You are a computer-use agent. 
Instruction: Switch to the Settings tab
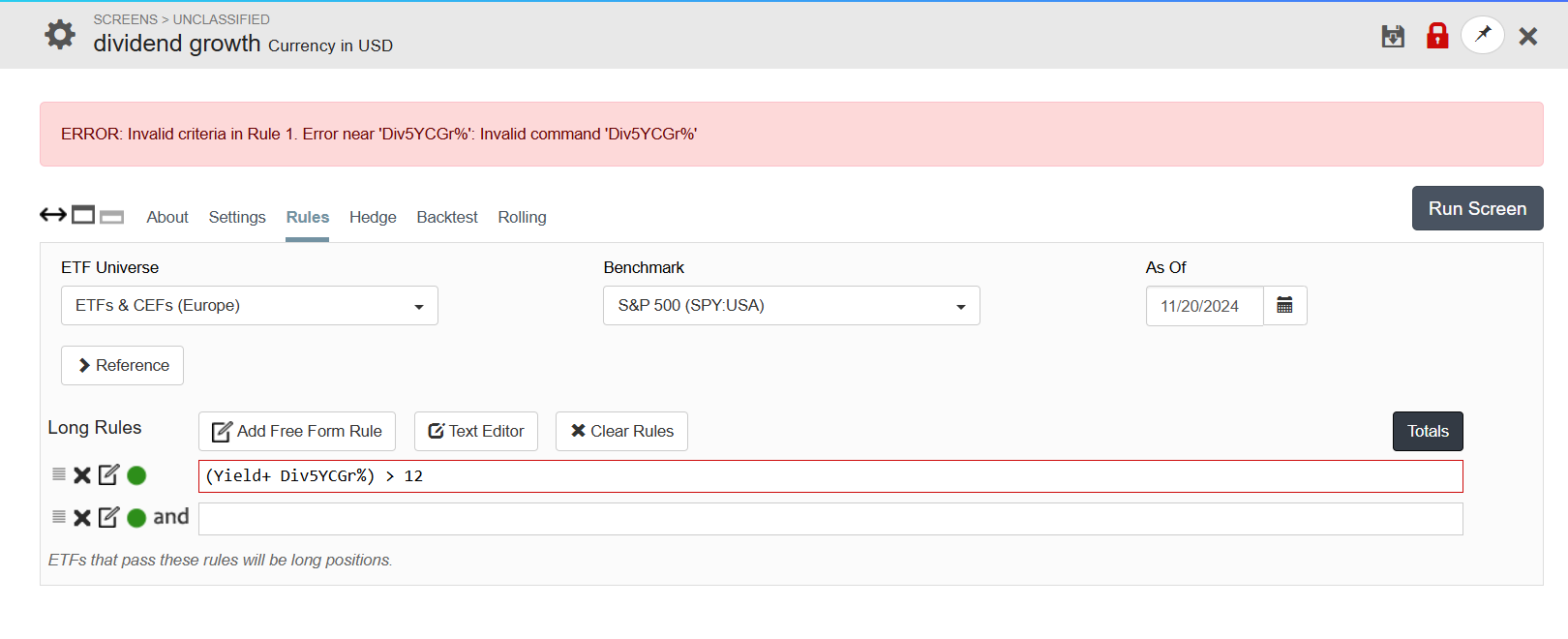click(237, 218)
